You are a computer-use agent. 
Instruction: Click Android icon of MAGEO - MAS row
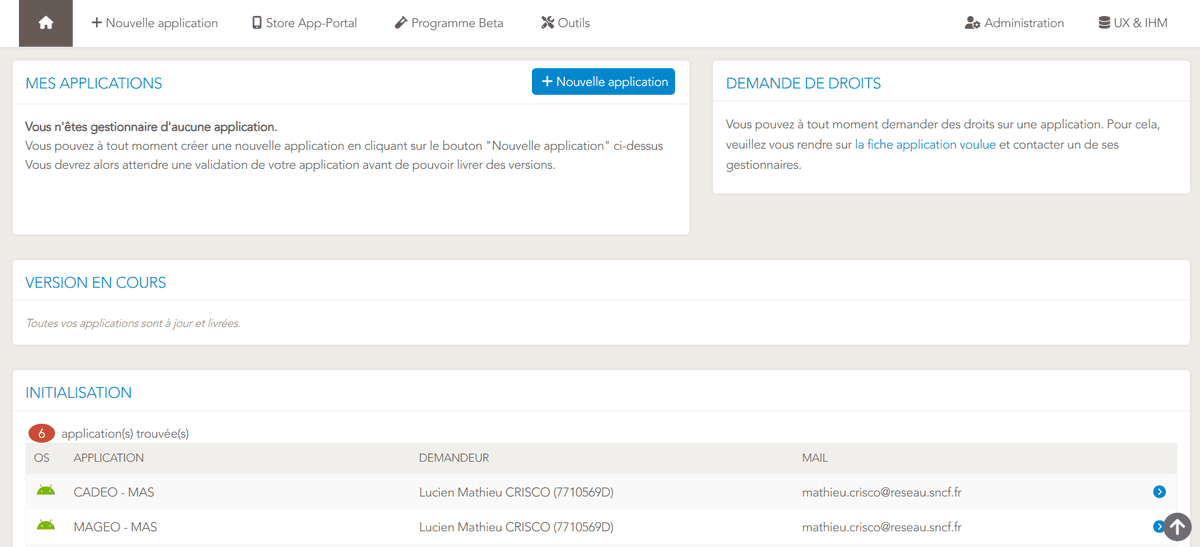[45, 525]
